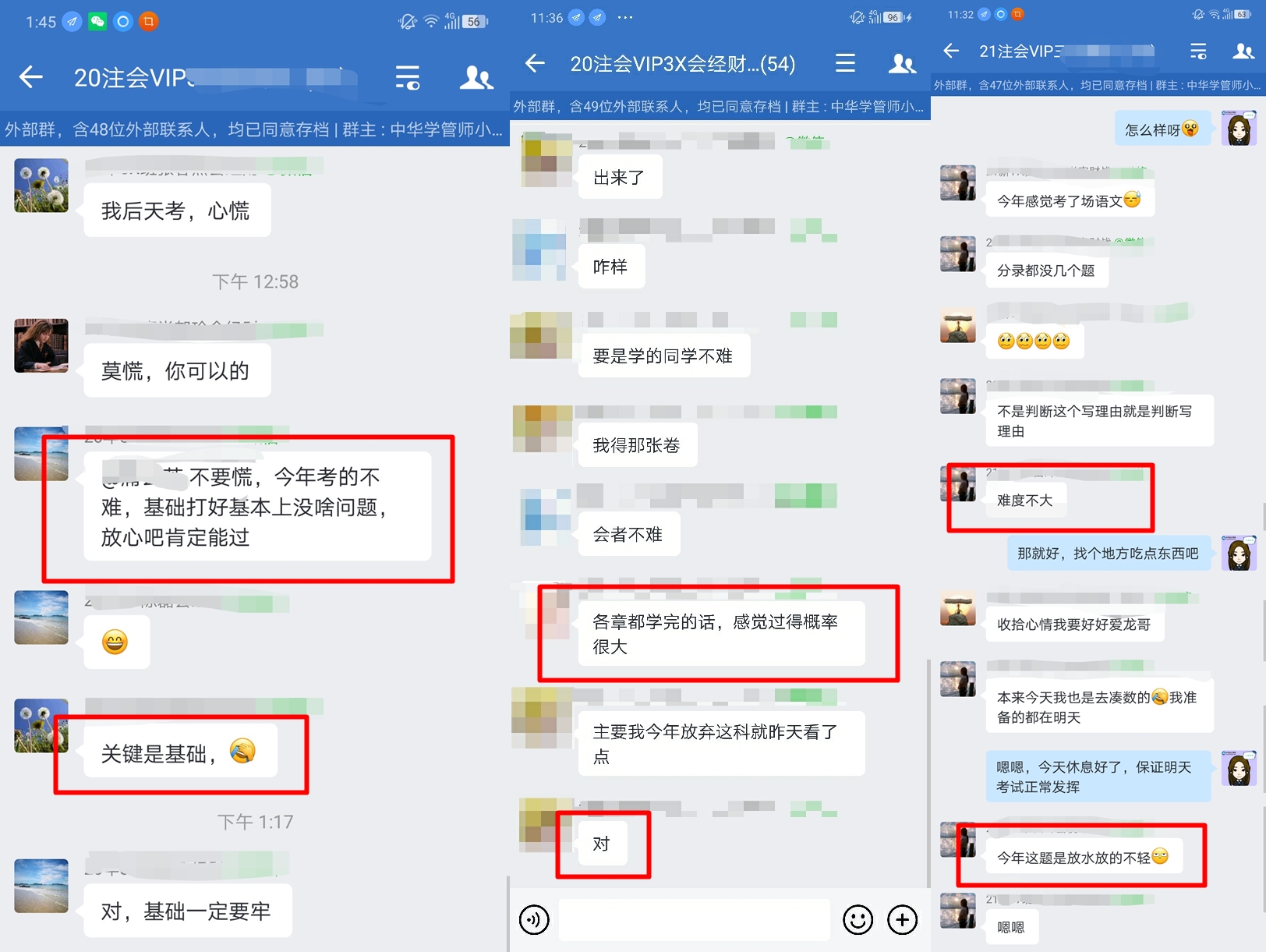
Task: Tap the plus icon to open more functions
Action: [x=902, y=920]
